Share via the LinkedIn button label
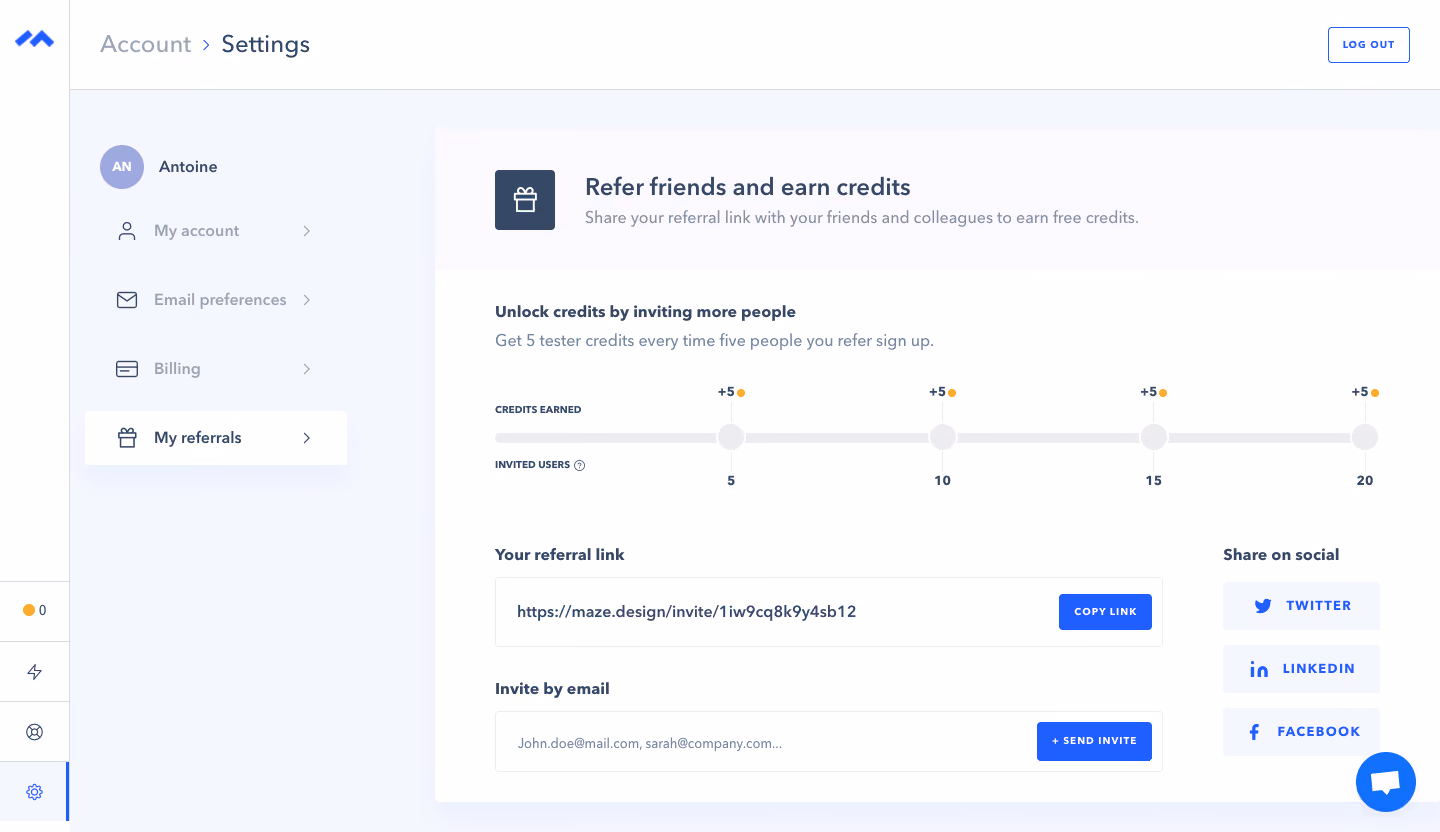This screenshot has width=1440, height=832. (x=1318, y=669)
